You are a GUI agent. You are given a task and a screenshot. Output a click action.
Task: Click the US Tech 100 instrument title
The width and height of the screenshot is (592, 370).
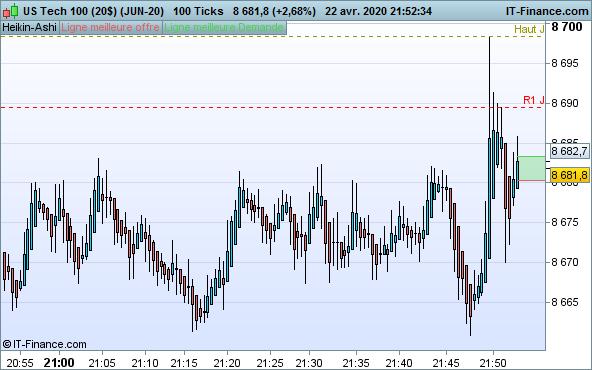tap(93, 11)
